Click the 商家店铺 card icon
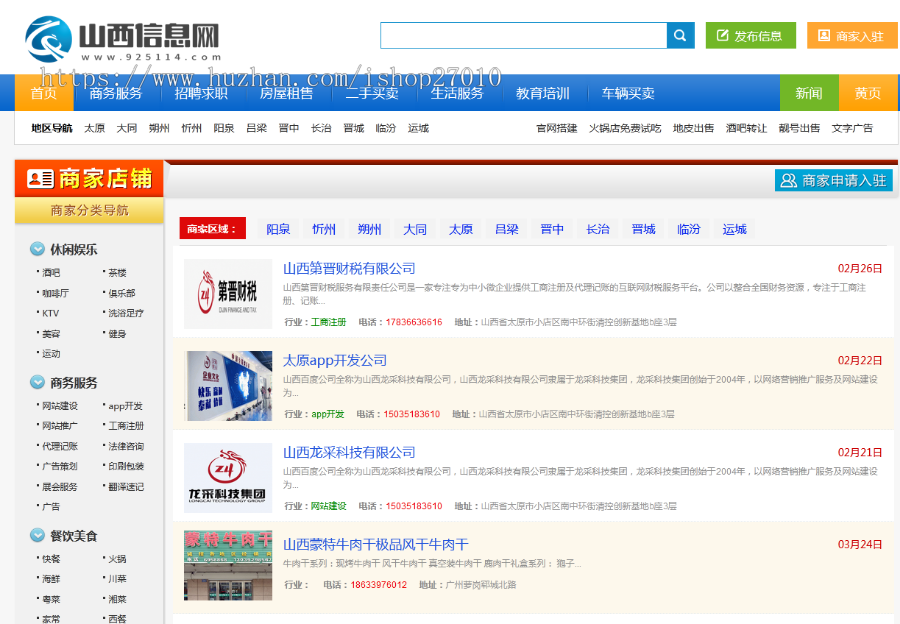 click(40, 179)
